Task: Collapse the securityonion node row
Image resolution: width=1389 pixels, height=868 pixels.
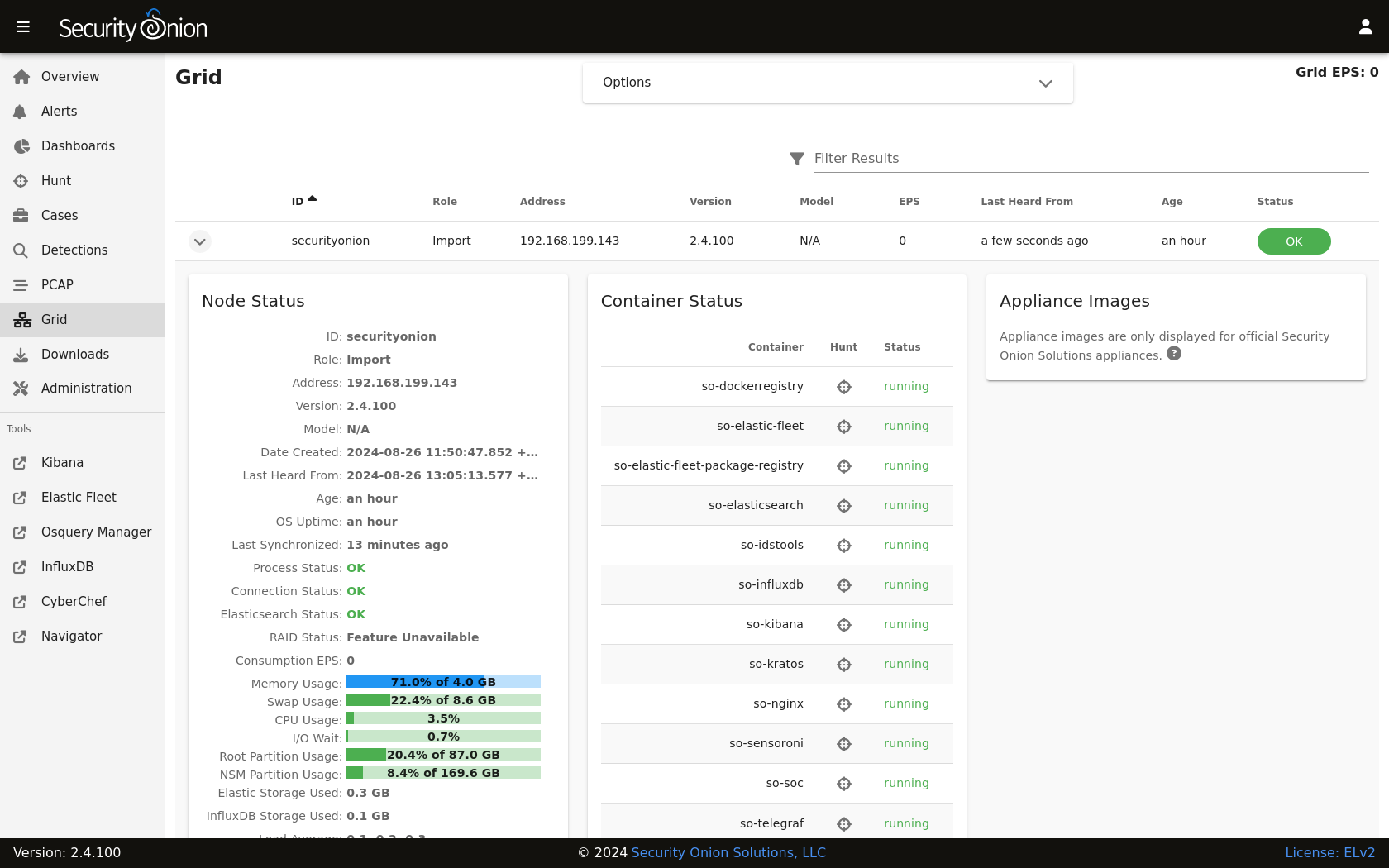Action: pos(200,241)
